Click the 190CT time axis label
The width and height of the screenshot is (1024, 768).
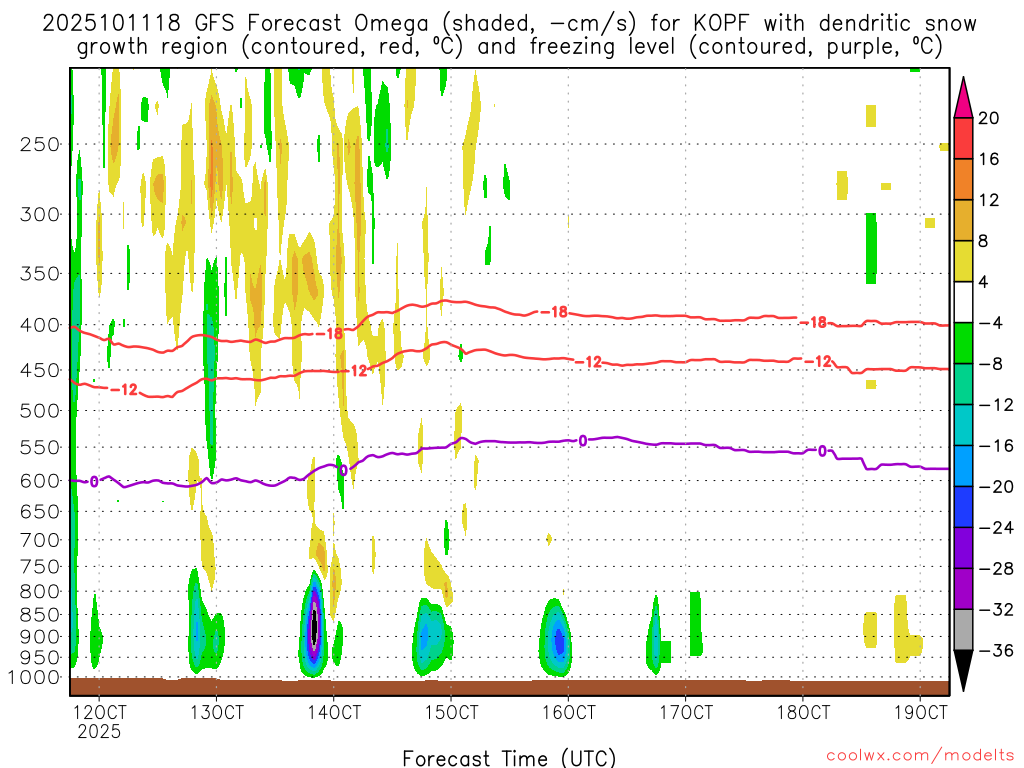920,712
